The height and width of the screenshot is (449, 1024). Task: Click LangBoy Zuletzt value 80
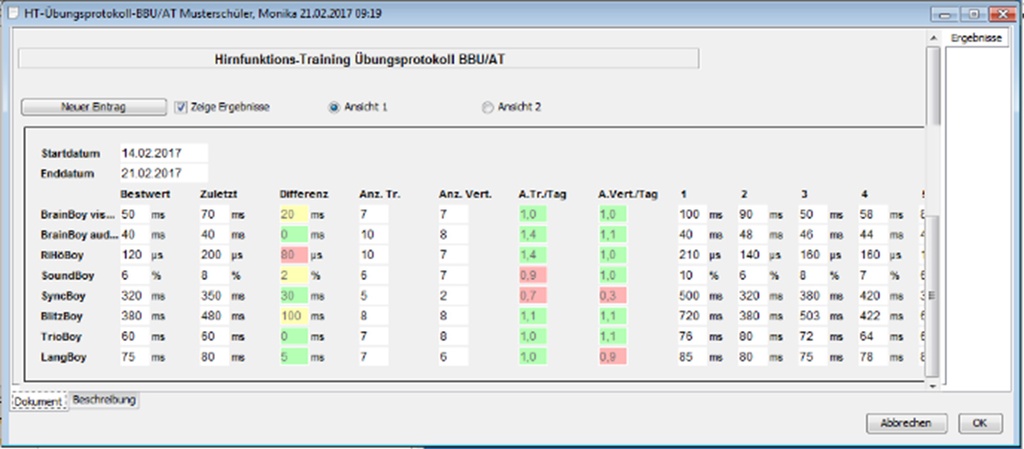tap(214, 357)
